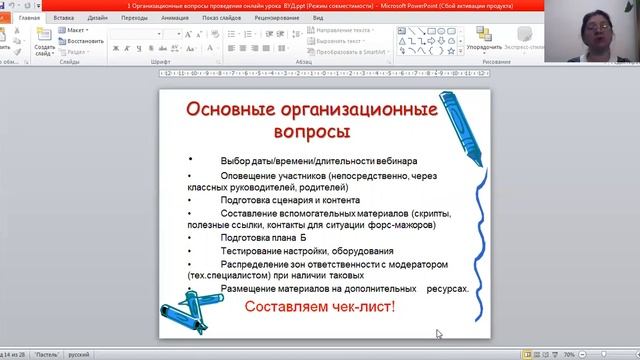Click the Arrange (Упорядочить) button

pos(484,40)
